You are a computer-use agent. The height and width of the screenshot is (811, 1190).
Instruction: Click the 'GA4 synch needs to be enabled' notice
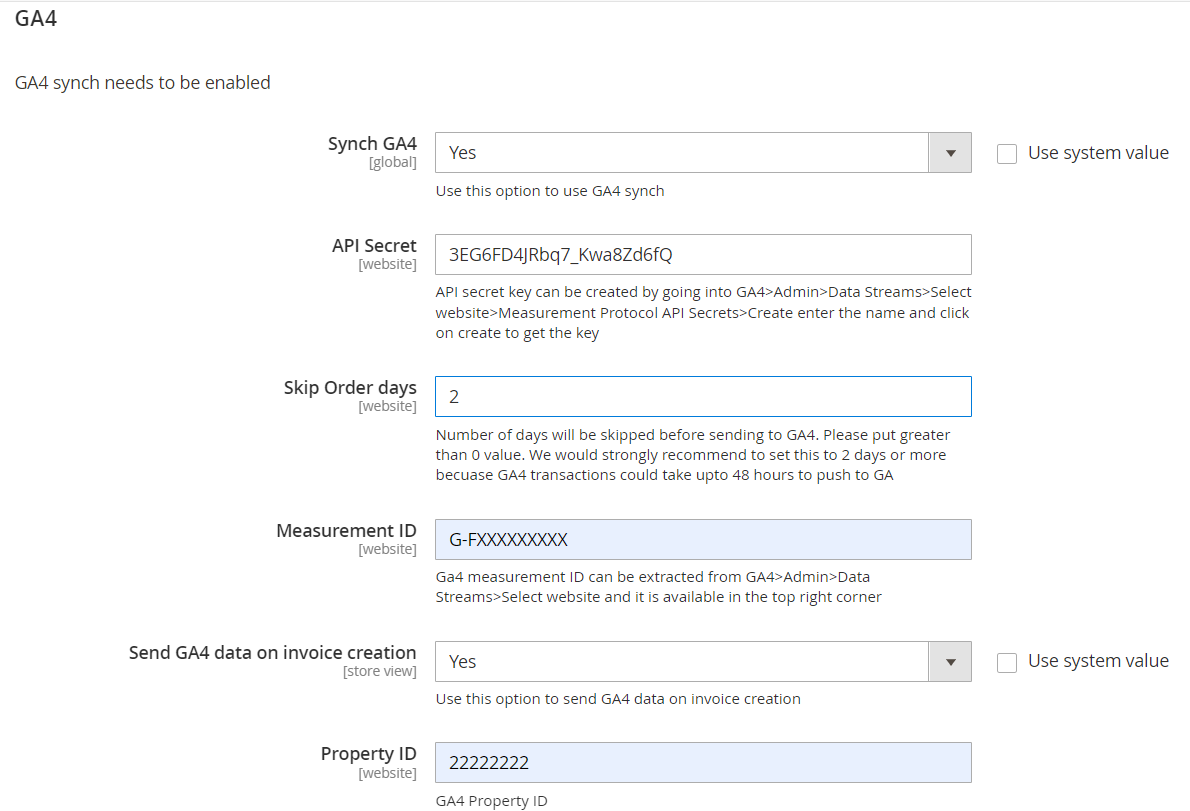143,83
